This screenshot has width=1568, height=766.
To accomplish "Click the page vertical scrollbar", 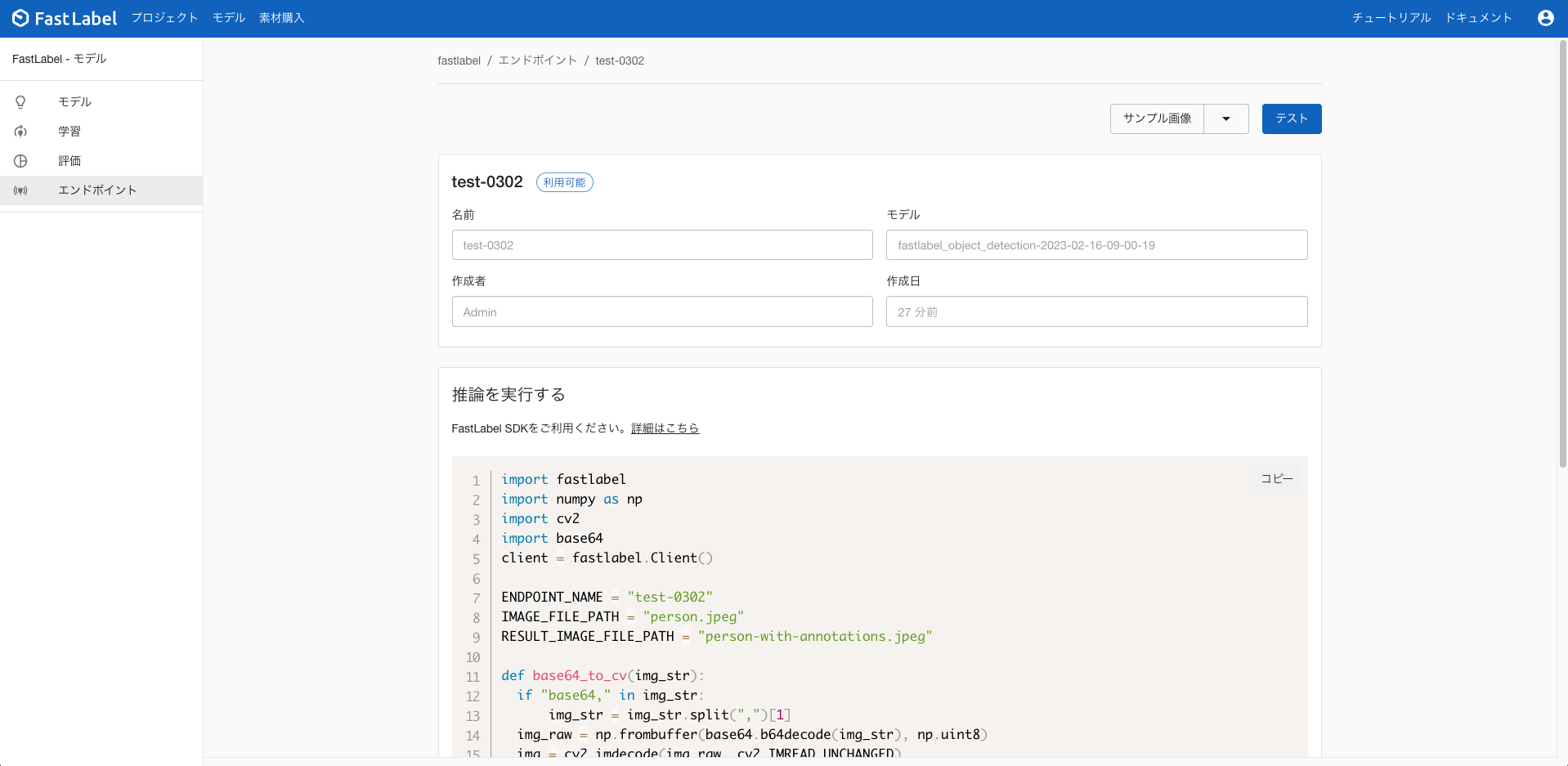I will [1562, 253].
